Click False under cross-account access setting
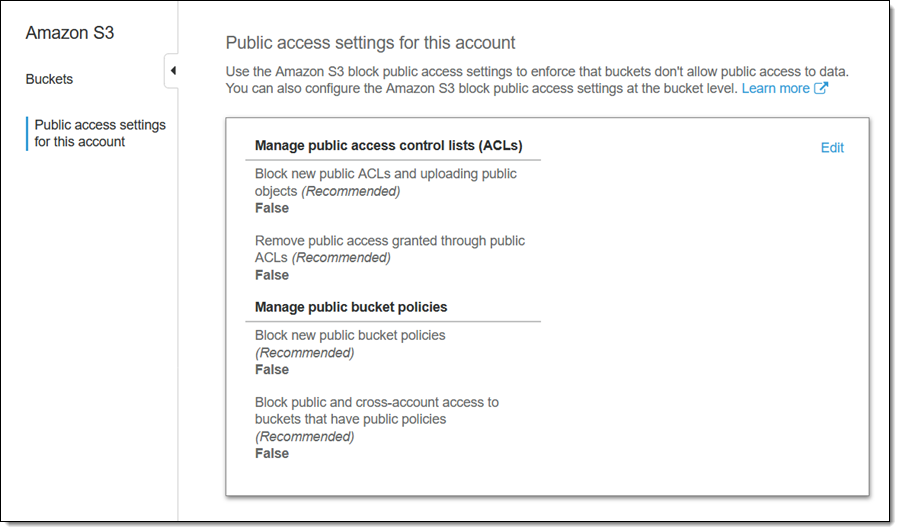 pyautogui.click(x=272, y=453)
